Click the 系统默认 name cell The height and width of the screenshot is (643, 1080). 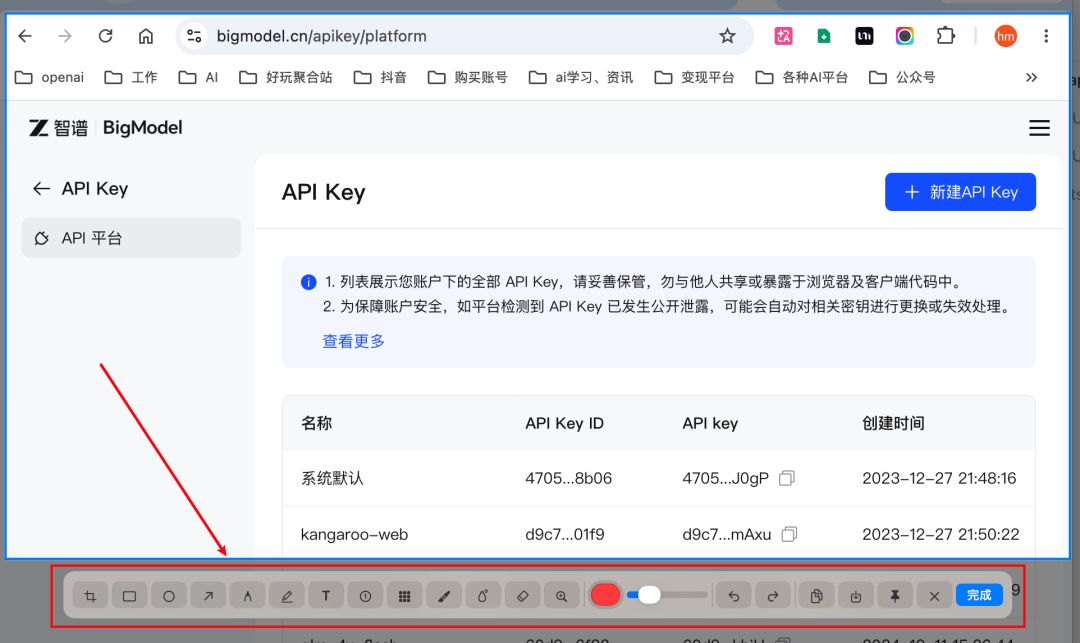pyautogui.click(x=332, y=478)
